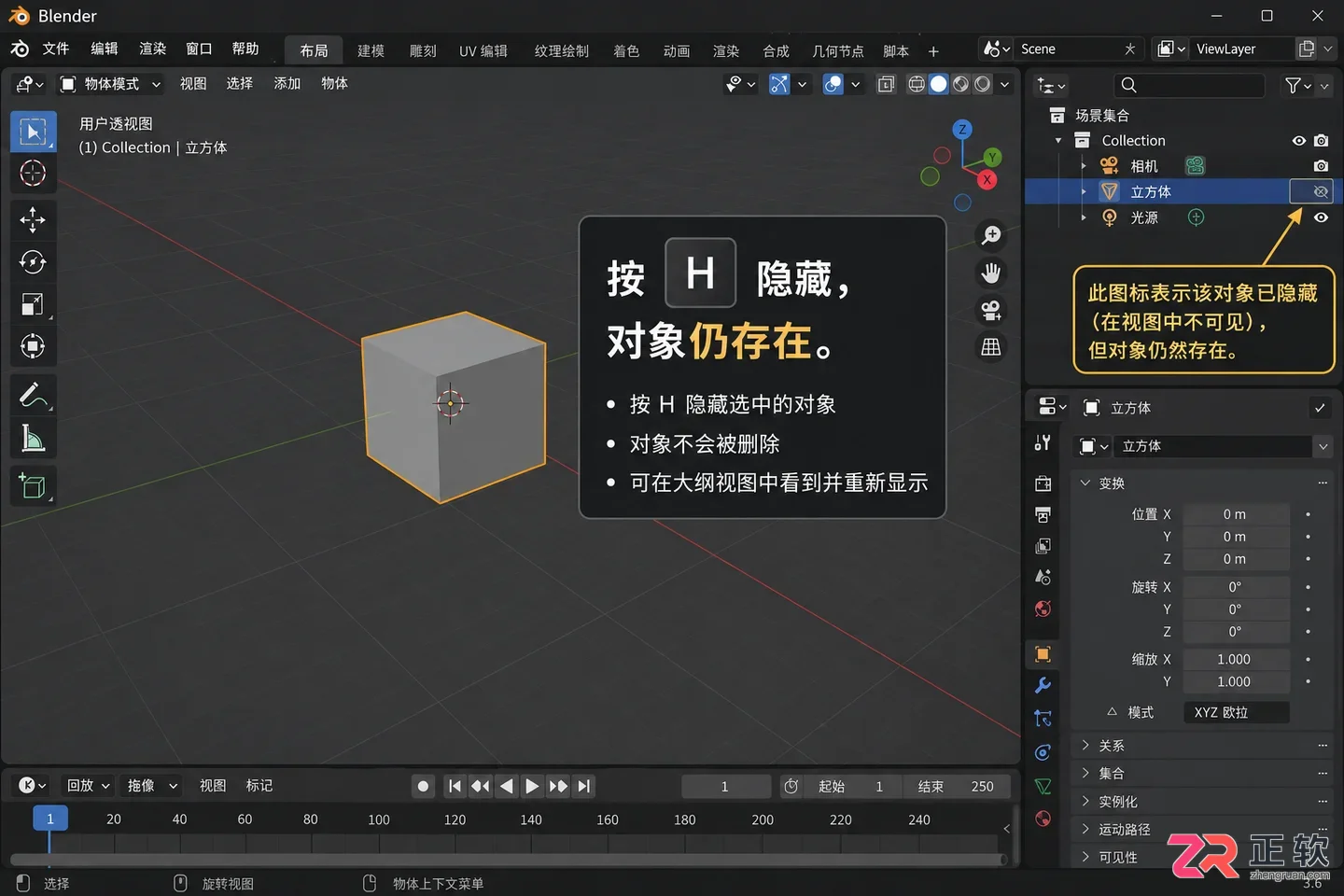Click the auto-keying record button
The width and height of the screenshot is (1344, 896).
pos(423,787)
